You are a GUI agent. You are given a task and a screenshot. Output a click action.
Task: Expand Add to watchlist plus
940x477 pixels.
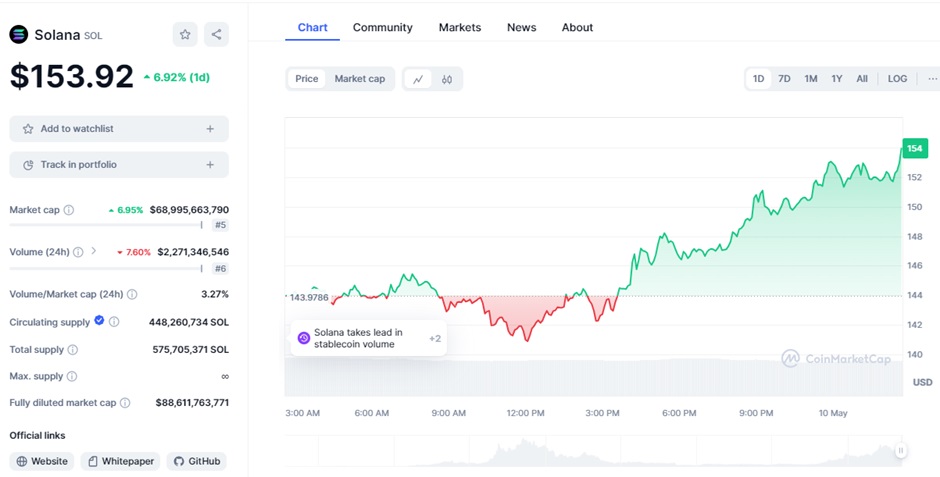210,129
